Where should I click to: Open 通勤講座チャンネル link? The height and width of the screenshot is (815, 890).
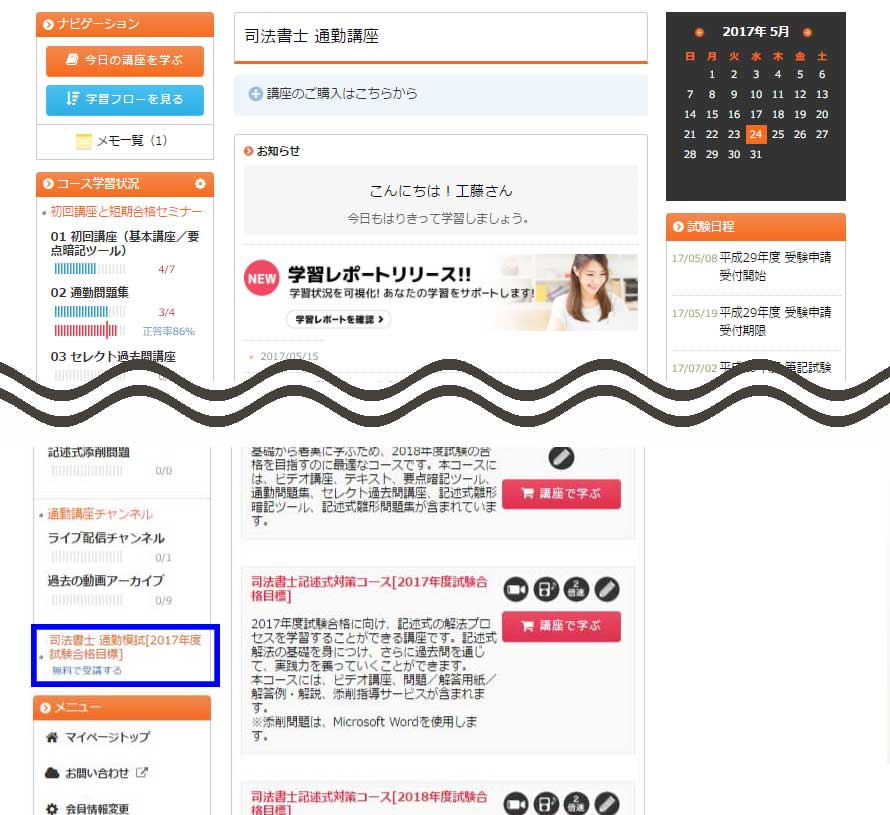pyautogui.click(x=100, y=514)
